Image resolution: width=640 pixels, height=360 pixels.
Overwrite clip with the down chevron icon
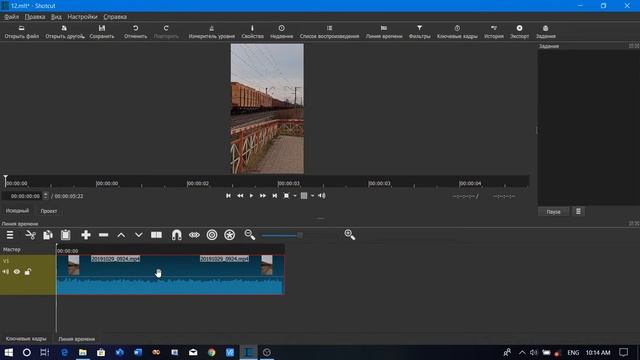[139, 235]
